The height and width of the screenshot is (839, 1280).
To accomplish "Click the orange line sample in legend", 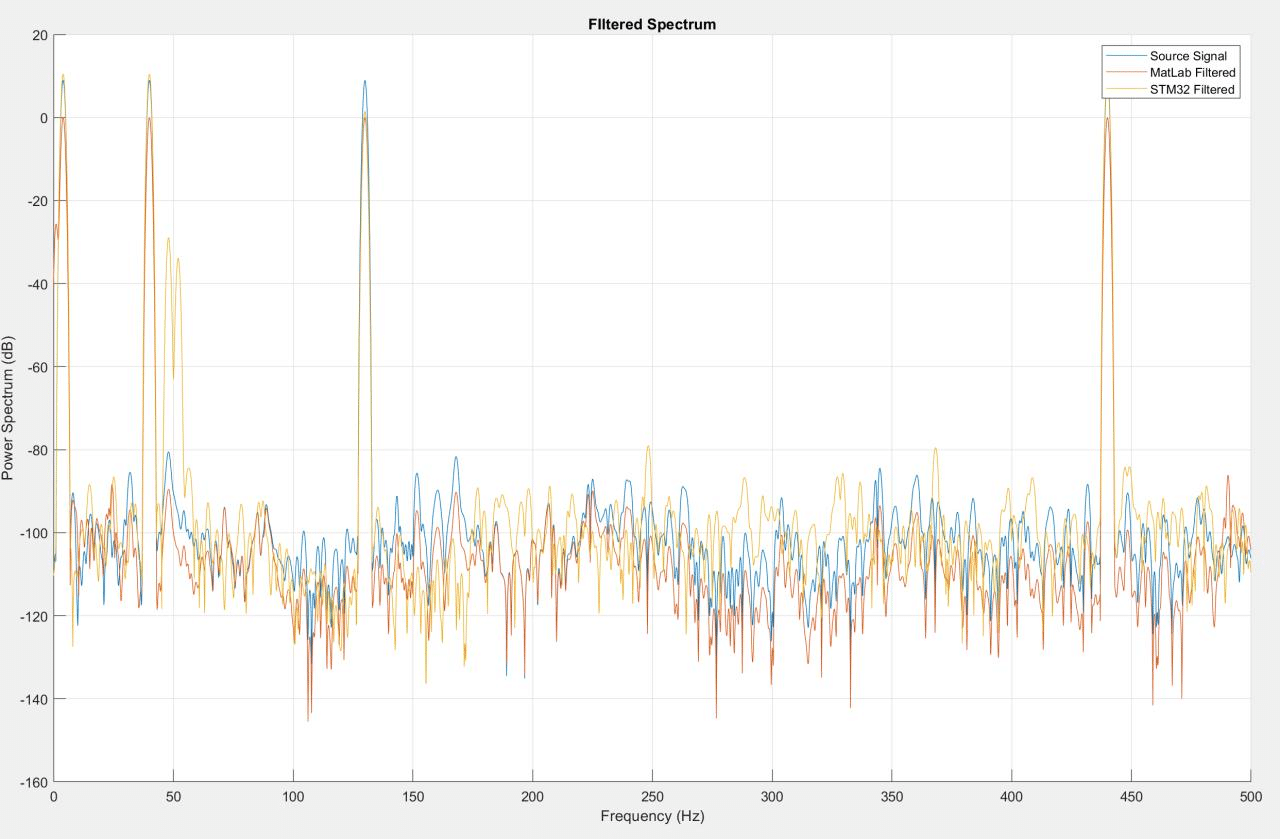I will tap(1124, 73).
